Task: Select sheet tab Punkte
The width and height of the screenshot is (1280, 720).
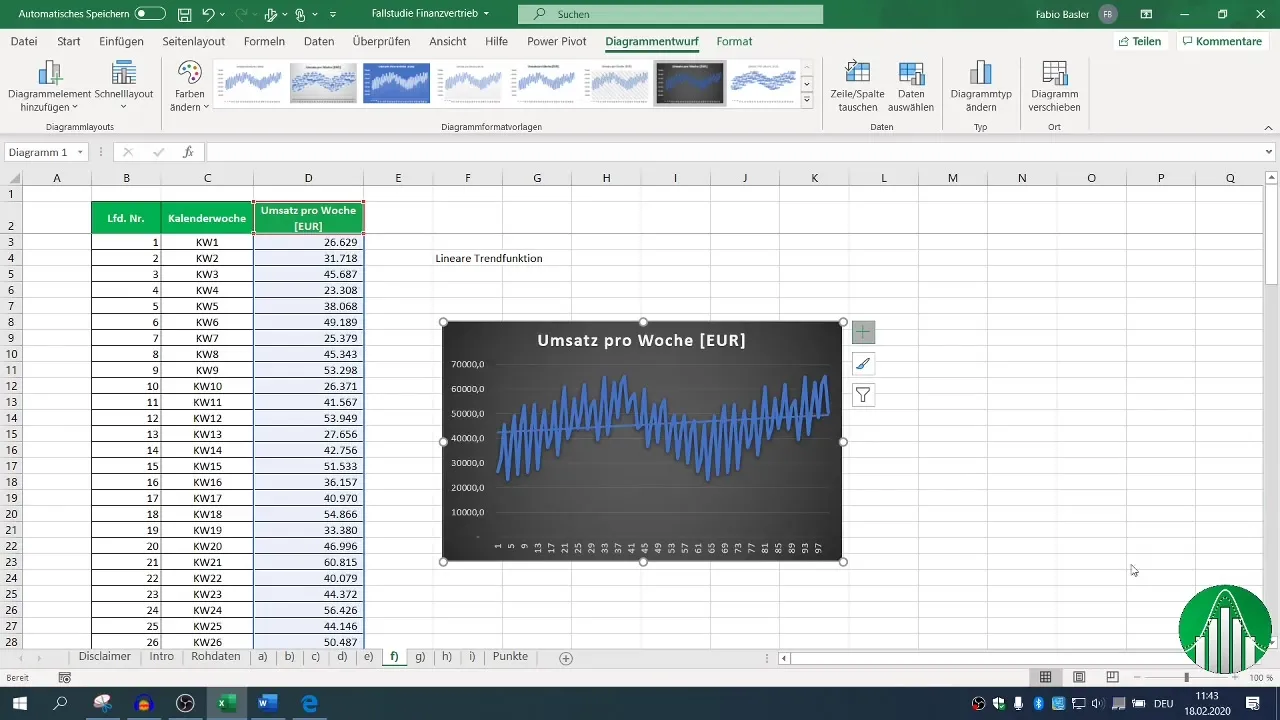Action: click(x=510, y=657)
